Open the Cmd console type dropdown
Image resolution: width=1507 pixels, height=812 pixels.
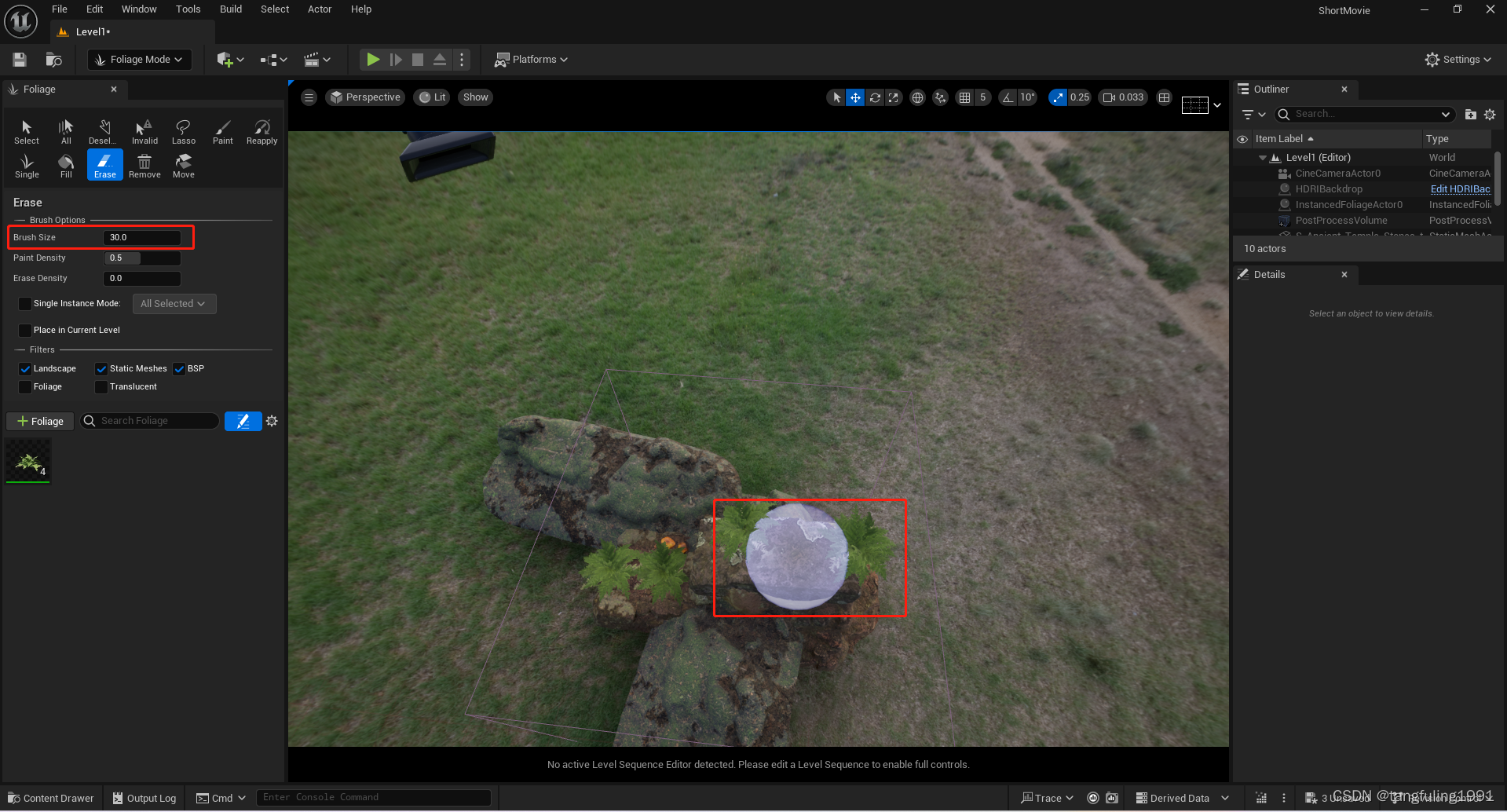coord(221,798)
